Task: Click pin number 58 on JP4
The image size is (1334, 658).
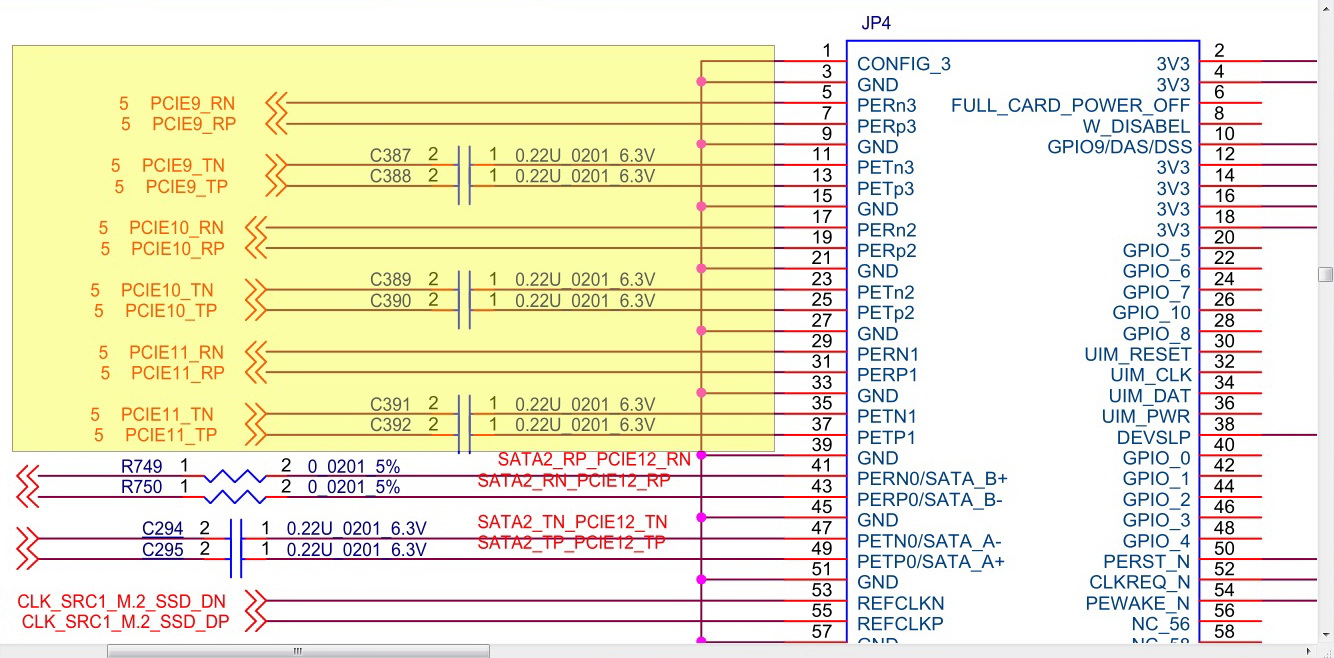Action: tap(1223, 632)
